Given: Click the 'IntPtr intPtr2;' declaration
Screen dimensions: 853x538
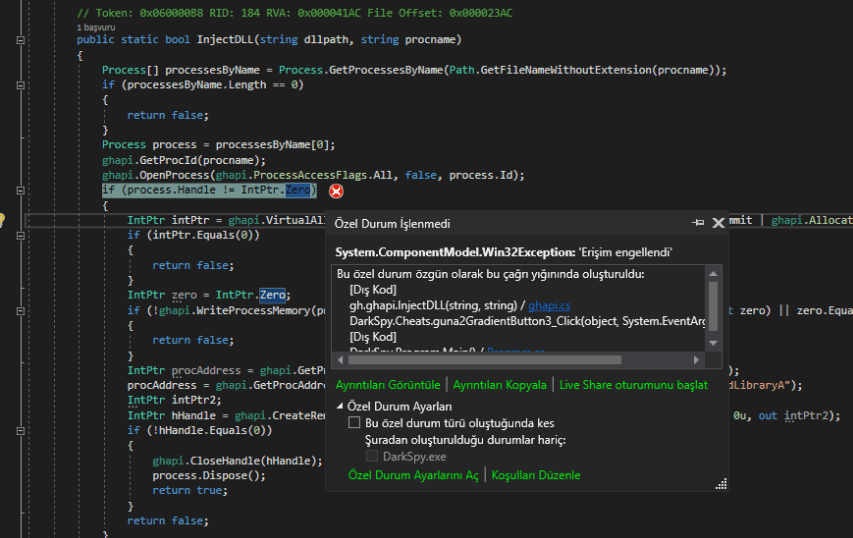Looking at the screenshot, I should tap(174, 400).
